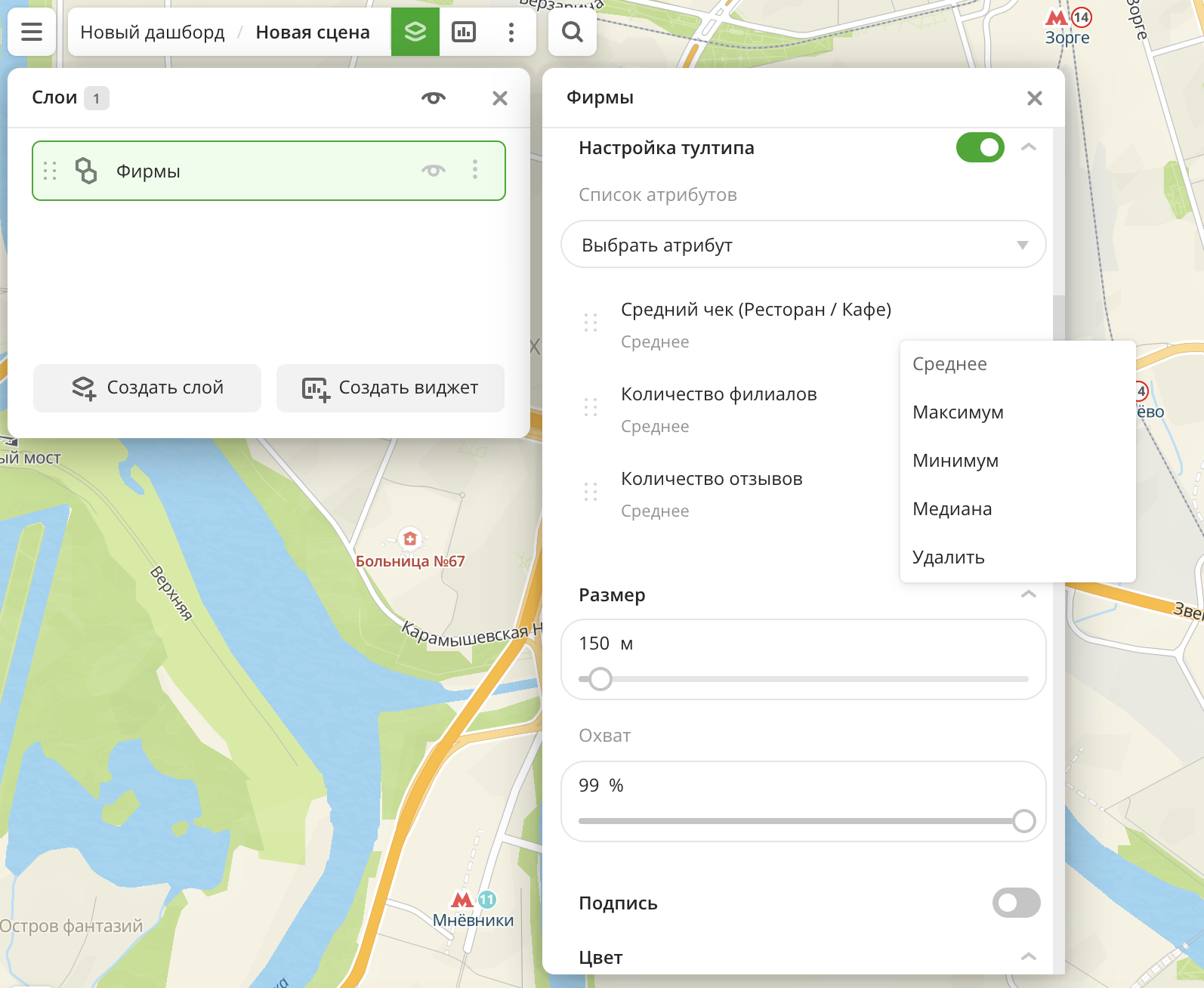This screenshot has width=1204, height=988.
Task: Click the Создать виджет button
Action: click(x=391, y=388)
